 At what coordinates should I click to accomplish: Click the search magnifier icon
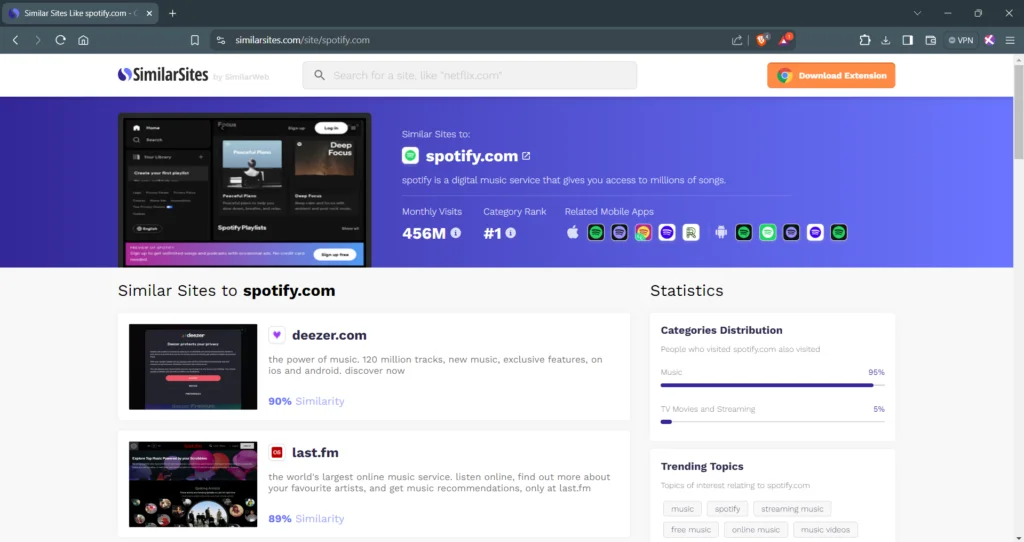(x=319, y=75)
